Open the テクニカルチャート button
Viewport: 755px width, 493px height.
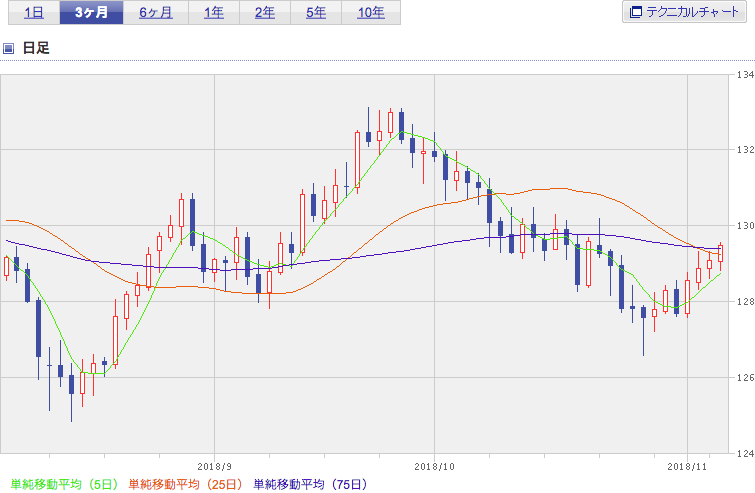click(x=684, y=12)
